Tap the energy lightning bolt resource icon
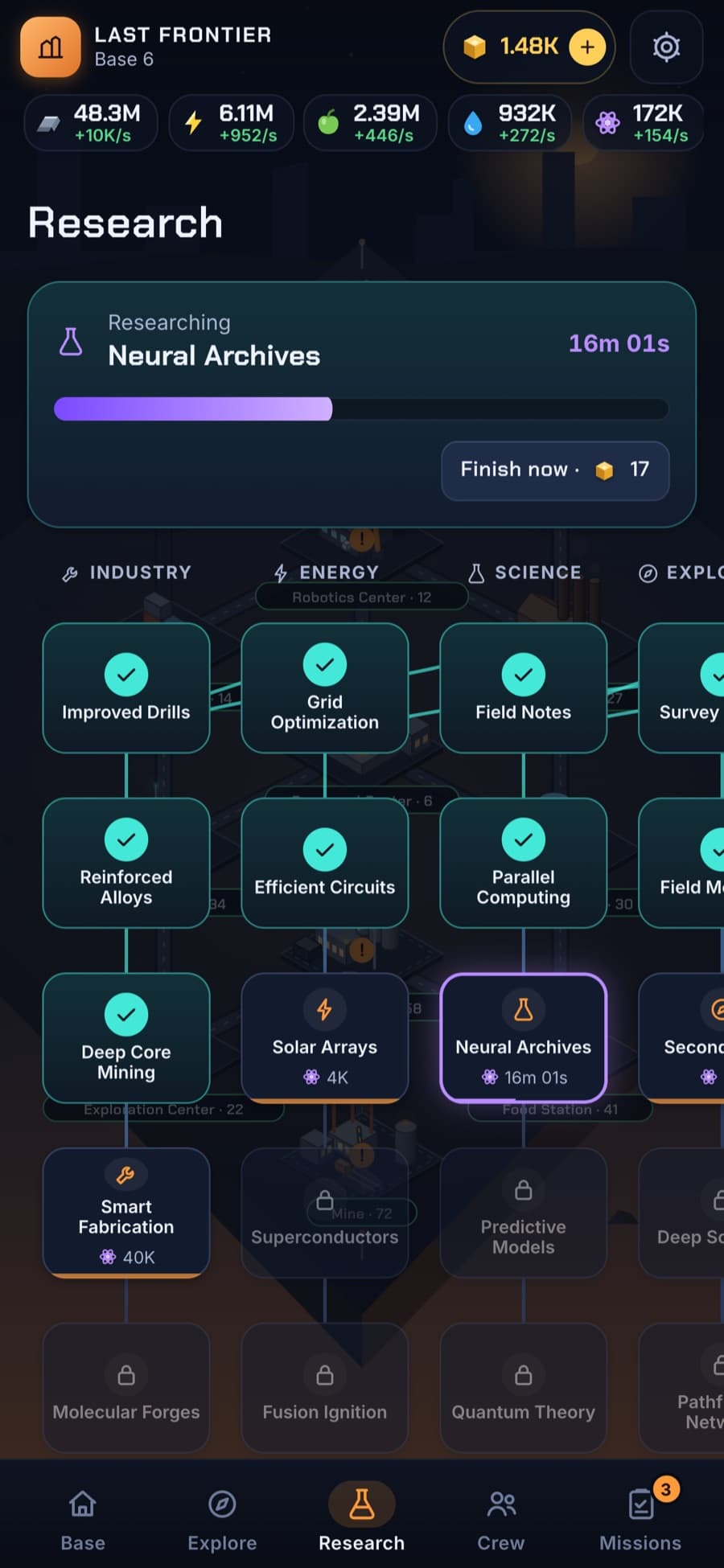The image size is (724, 1568). coord(193,123)
